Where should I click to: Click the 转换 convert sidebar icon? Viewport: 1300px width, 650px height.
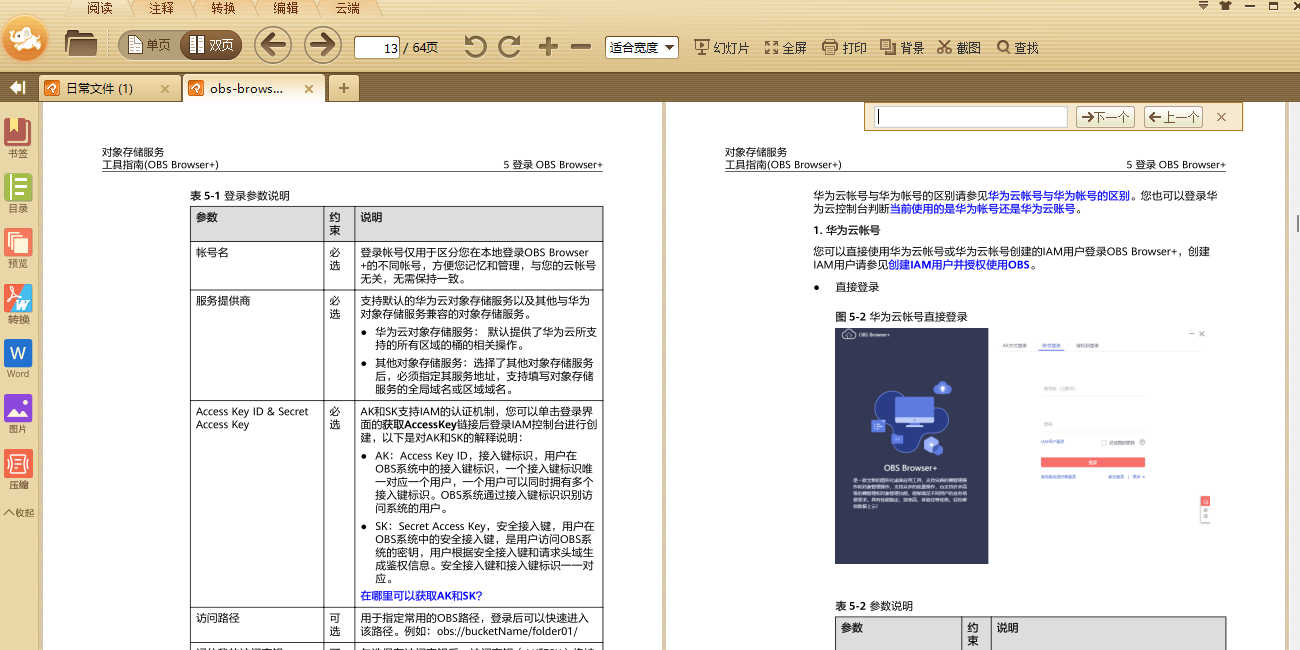pyautogui.click(x=18, y=304)
